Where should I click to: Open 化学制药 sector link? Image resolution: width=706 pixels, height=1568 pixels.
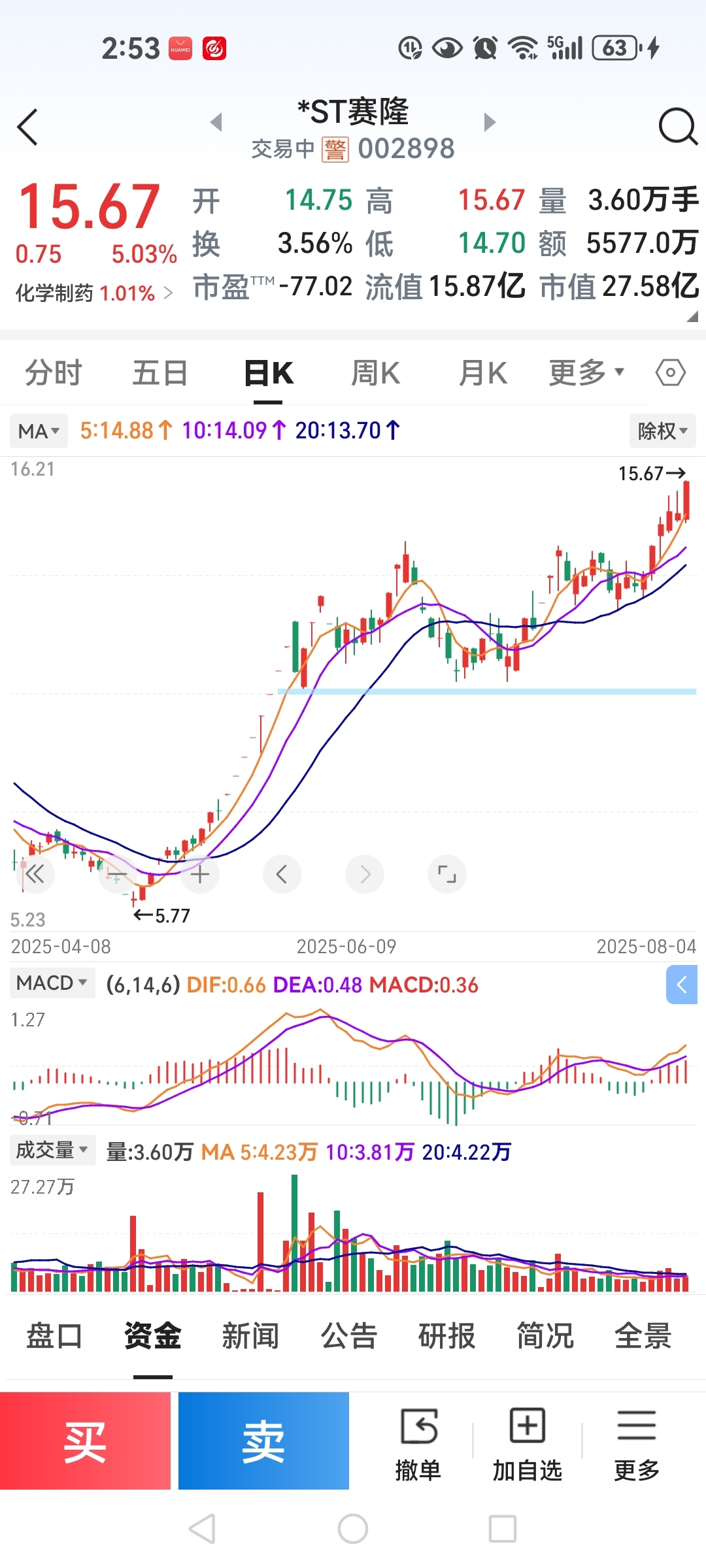(x=95, y=293)
